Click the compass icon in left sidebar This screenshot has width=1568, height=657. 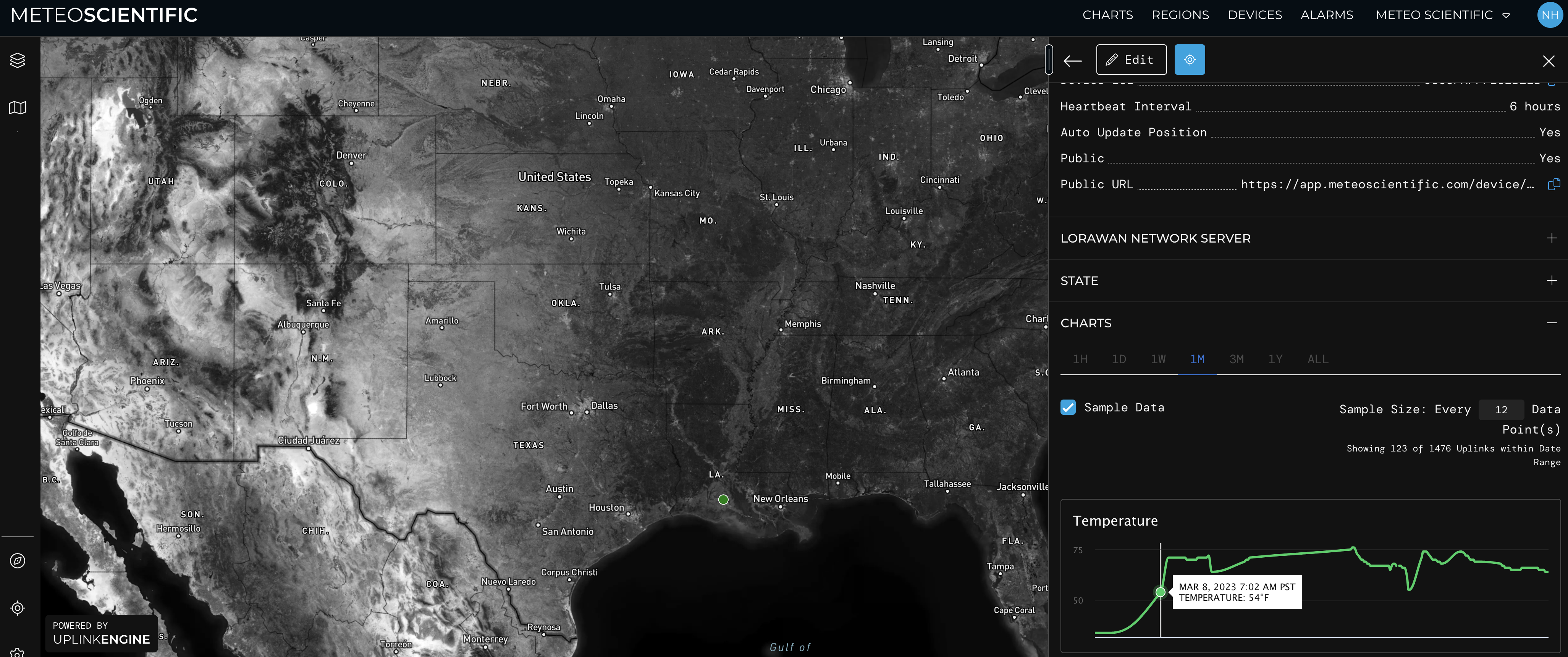pyautogui.click(x=18, y=560)
